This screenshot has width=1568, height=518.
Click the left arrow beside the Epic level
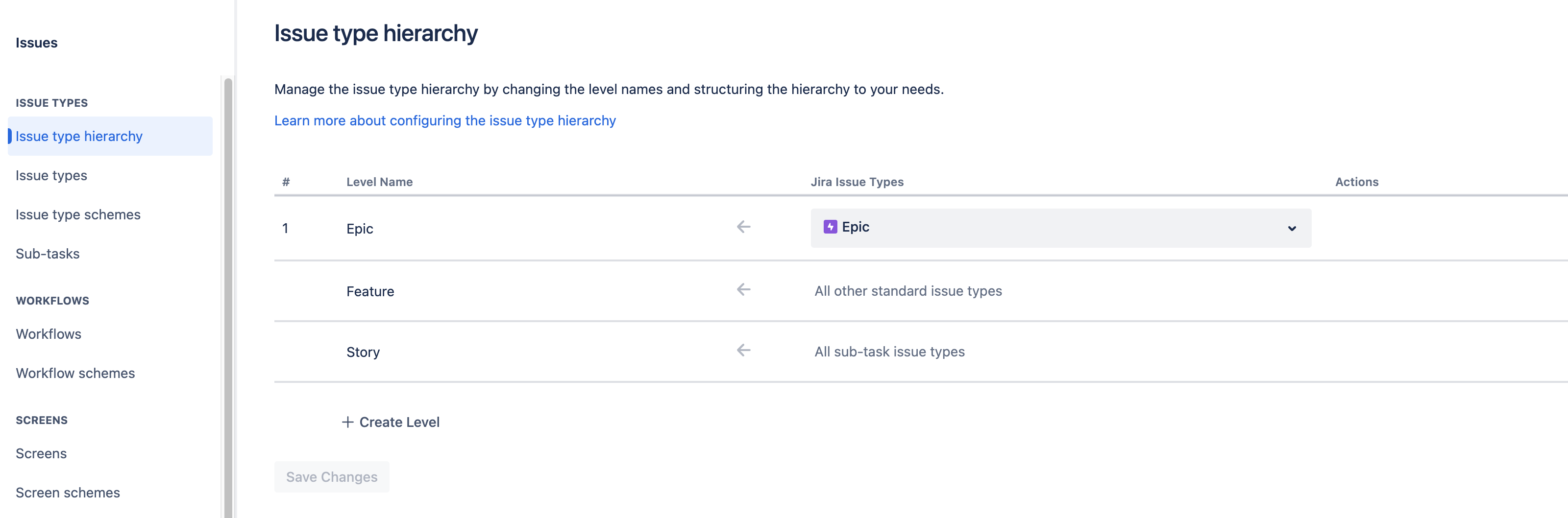(x=743, y=226)
